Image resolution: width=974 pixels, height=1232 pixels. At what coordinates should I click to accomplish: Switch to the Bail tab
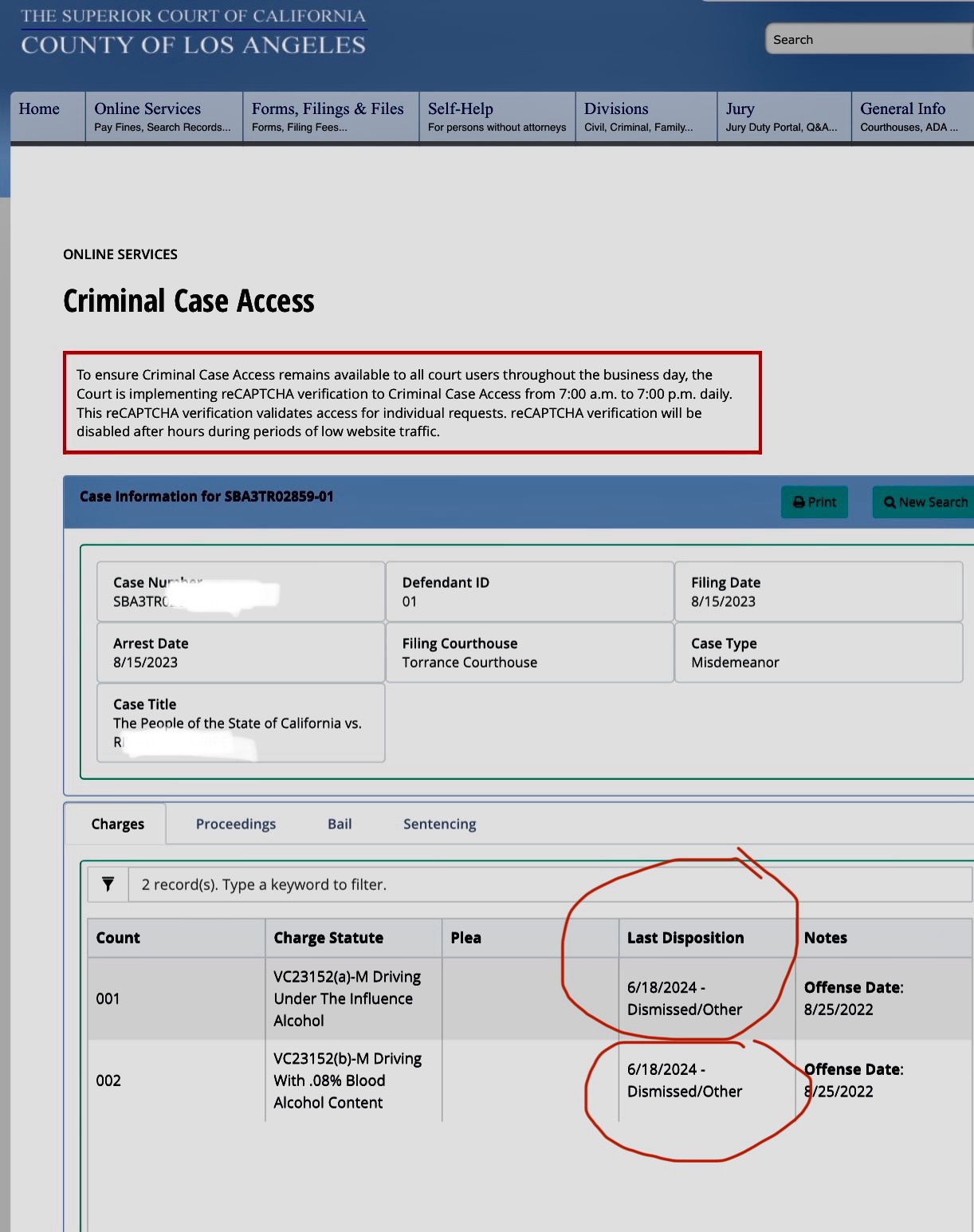click(x=339, y=824)
